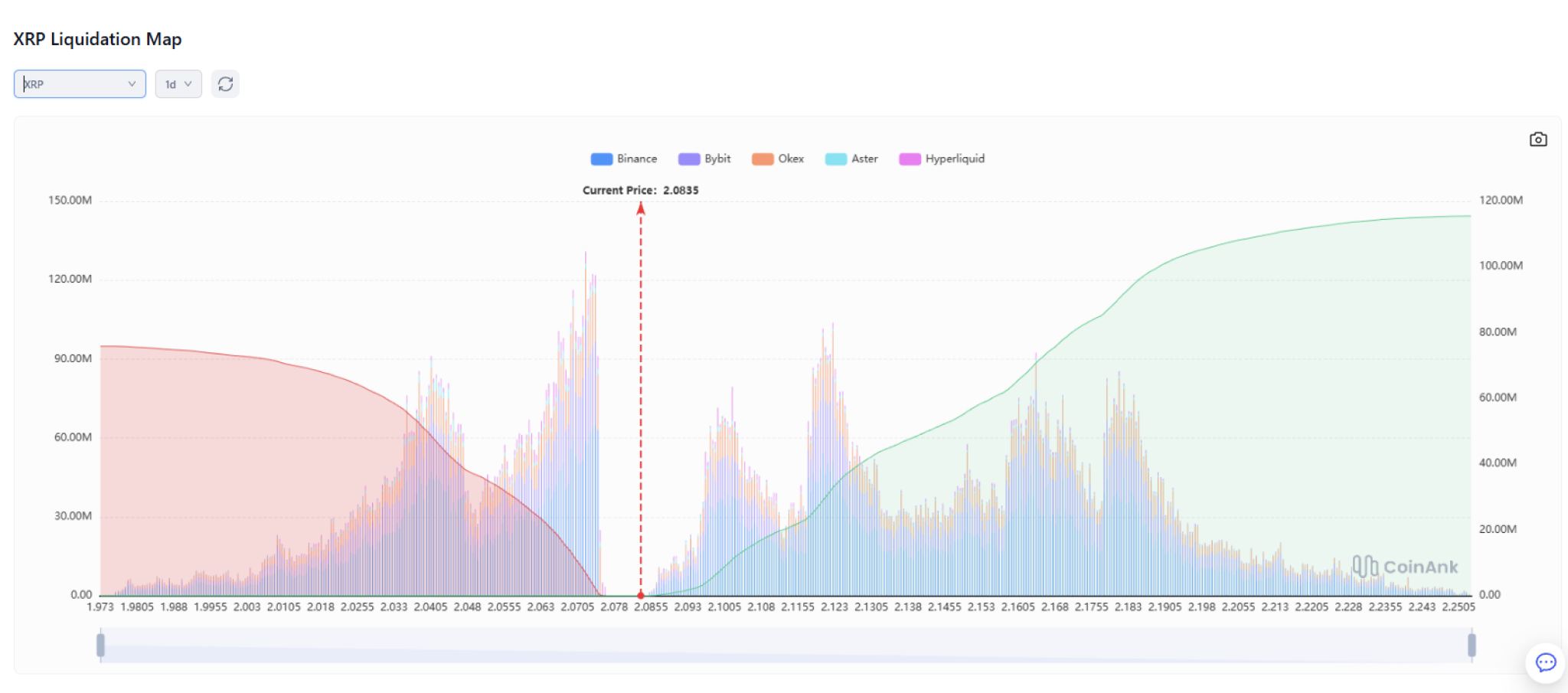Click the right zoom slider handle

(x=1472, y=646)
